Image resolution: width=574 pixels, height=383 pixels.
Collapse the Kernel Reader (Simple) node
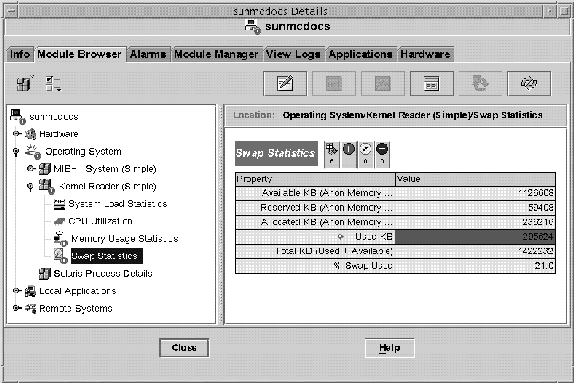30,187
